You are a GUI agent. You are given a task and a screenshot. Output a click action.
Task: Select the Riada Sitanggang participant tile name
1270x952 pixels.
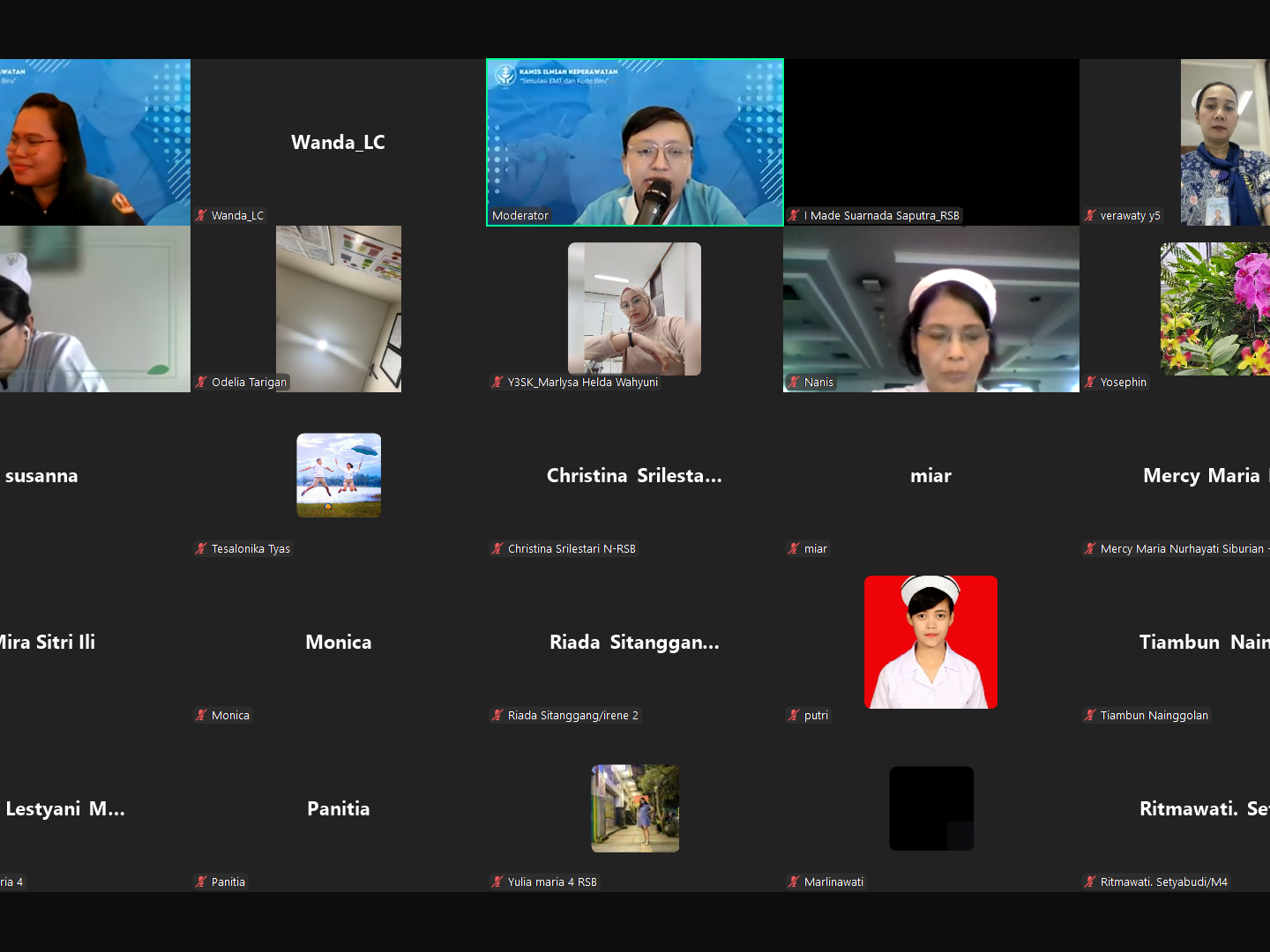pos(634,642)
